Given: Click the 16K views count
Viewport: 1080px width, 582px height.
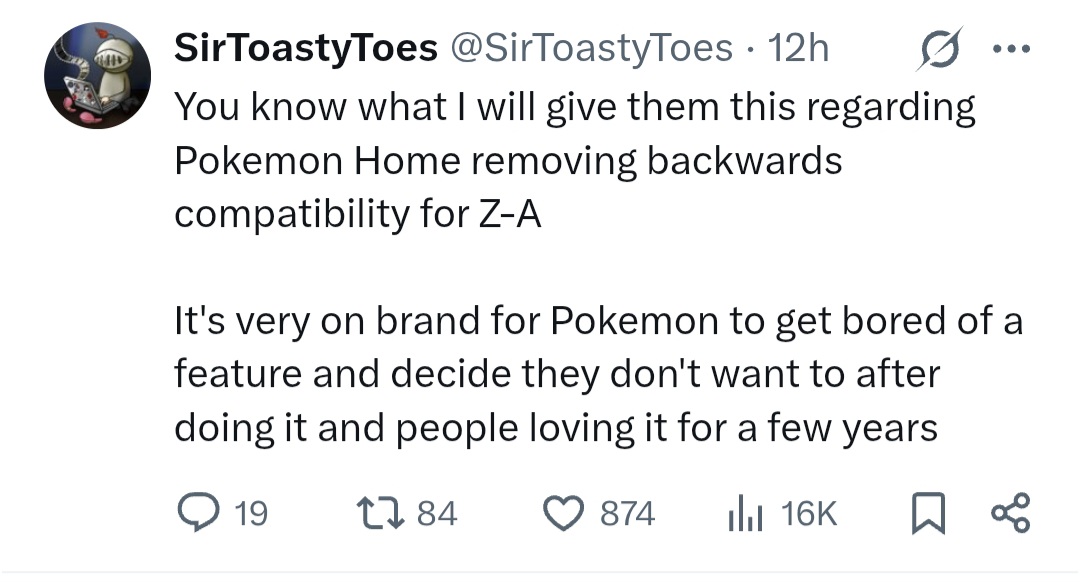Looking at the screenshot, I should [808, 515].
